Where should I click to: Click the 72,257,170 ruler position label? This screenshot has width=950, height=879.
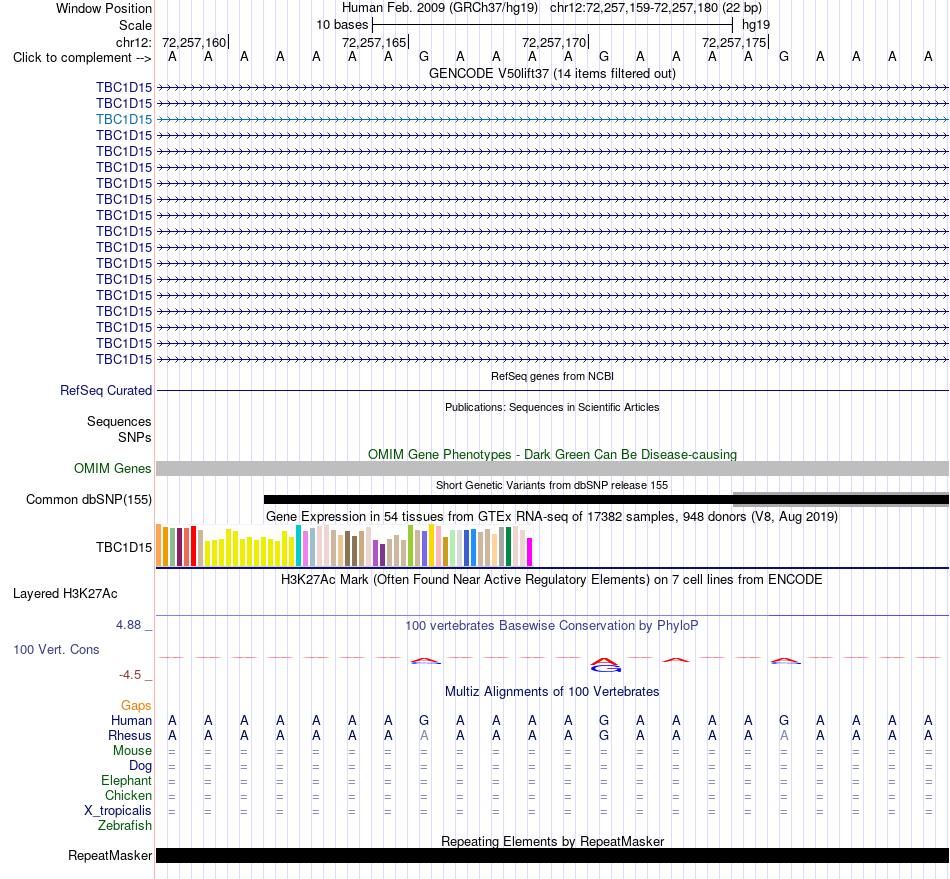click(554, 42)
